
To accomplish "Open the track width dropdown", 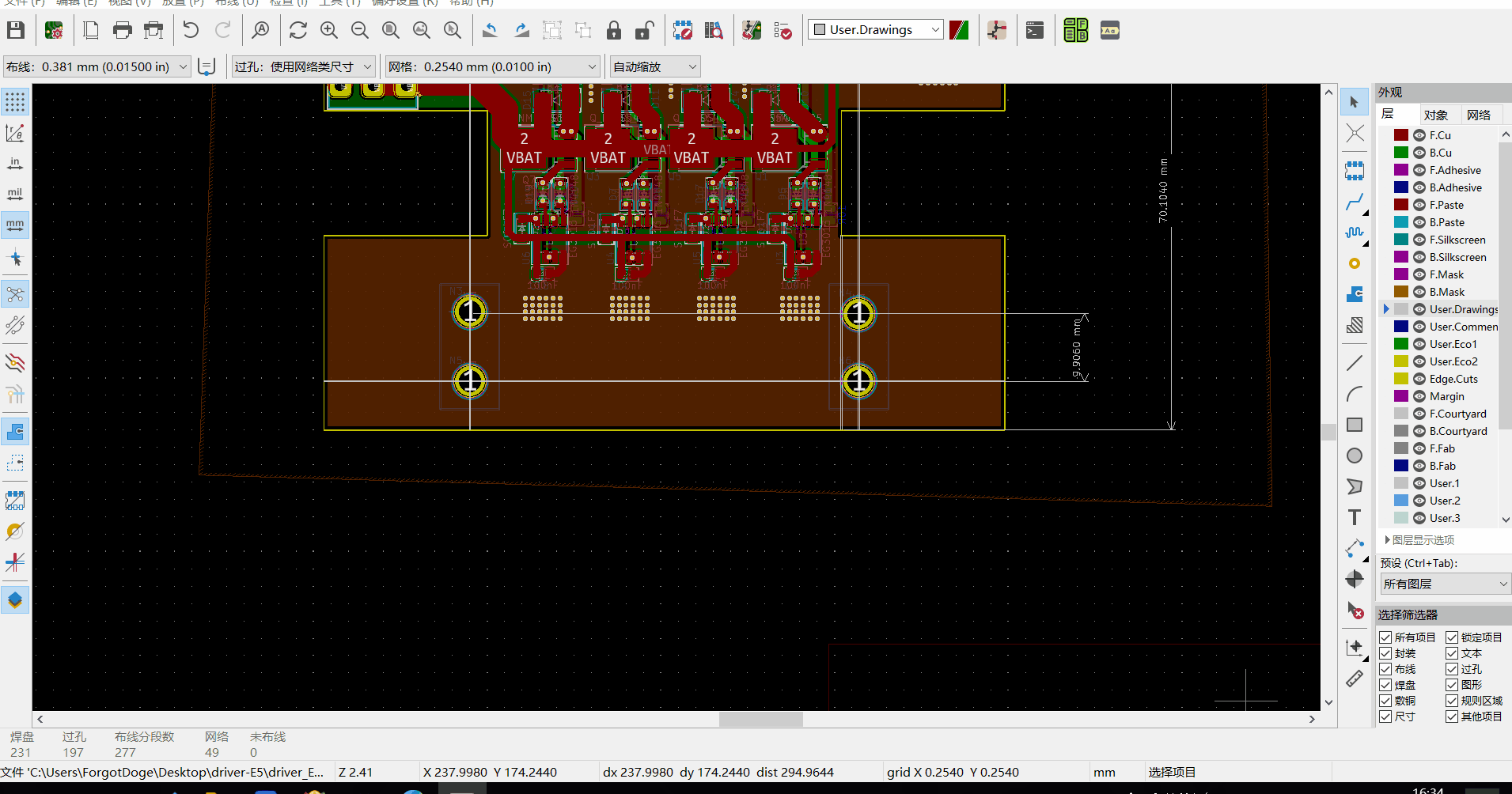I will [x=183, y=66].
